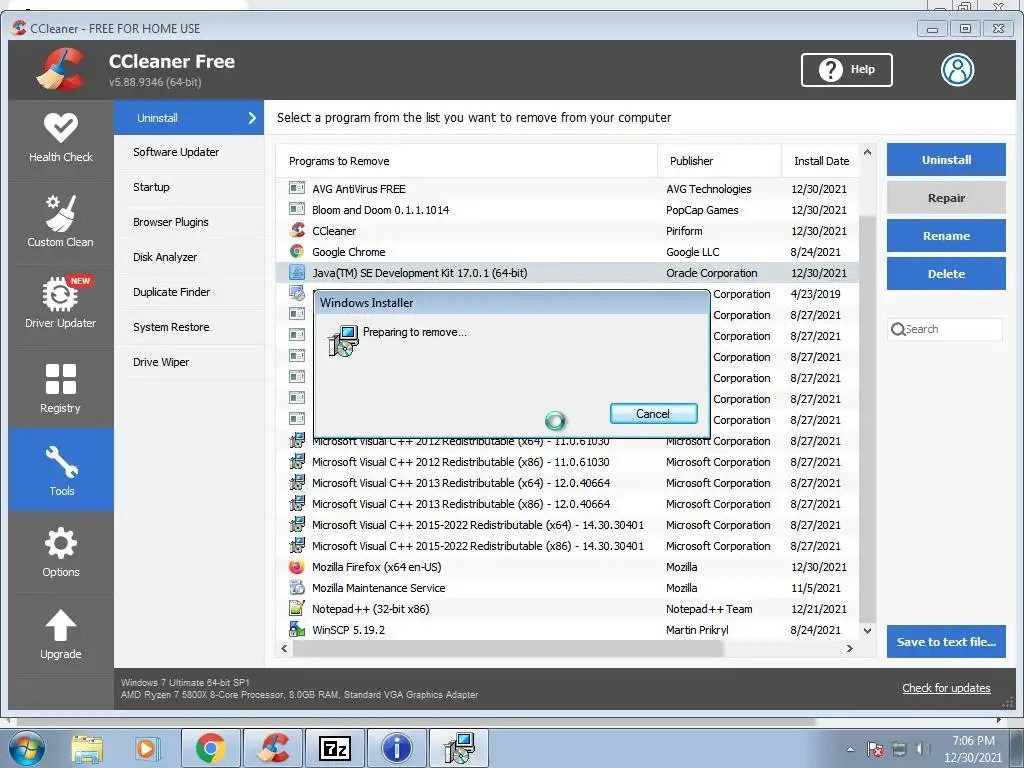
Task: Click the CCleaner logo in the header
Action: (x=61, y=69)
